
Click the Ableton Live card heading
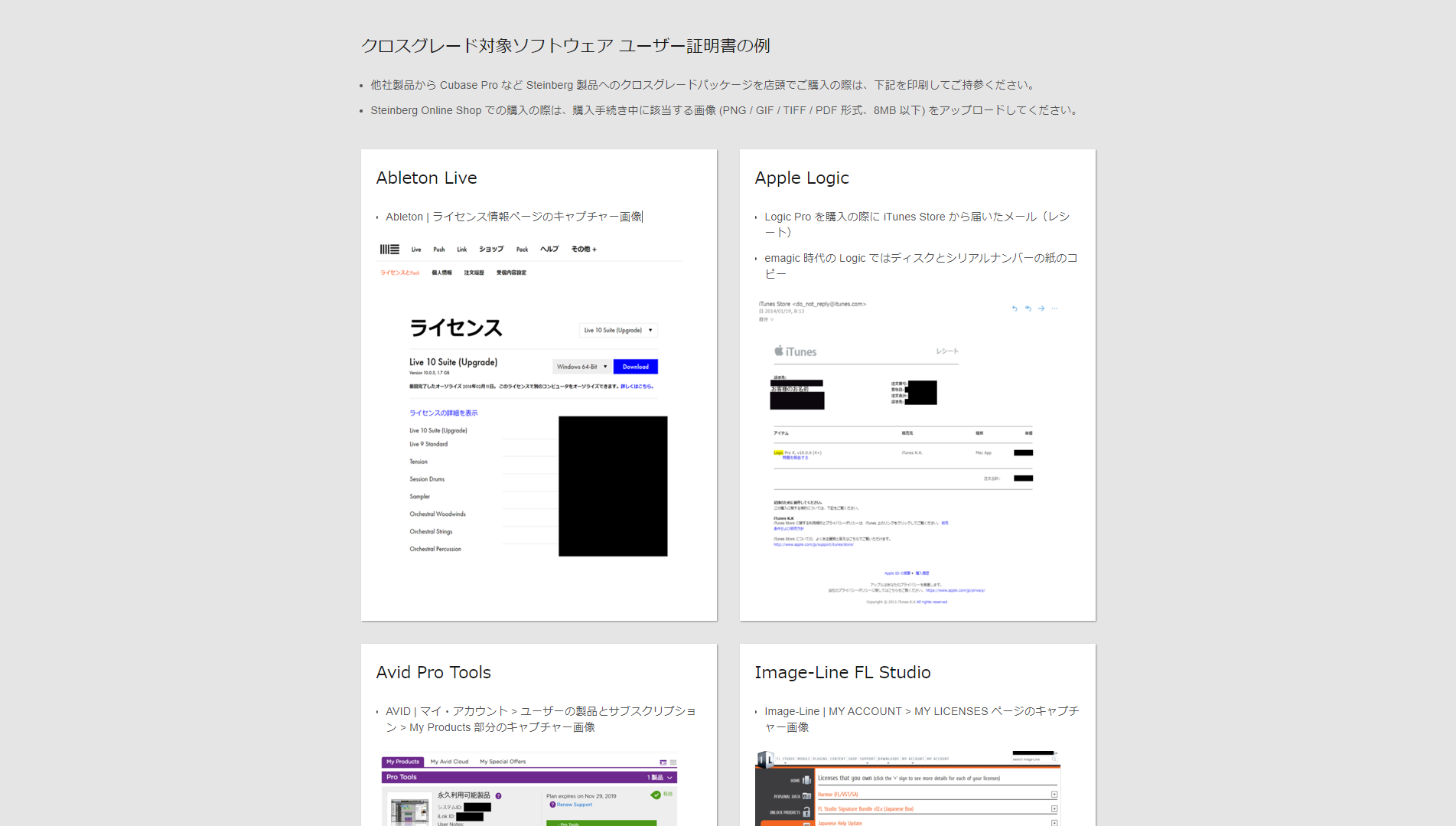[426, 178]
